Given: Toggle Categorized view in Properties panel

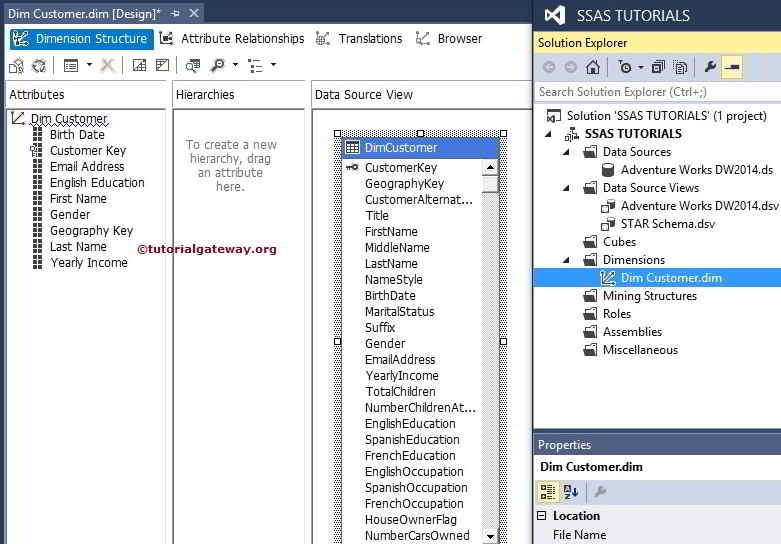Looking at the screenshot, I should (548, 492).
